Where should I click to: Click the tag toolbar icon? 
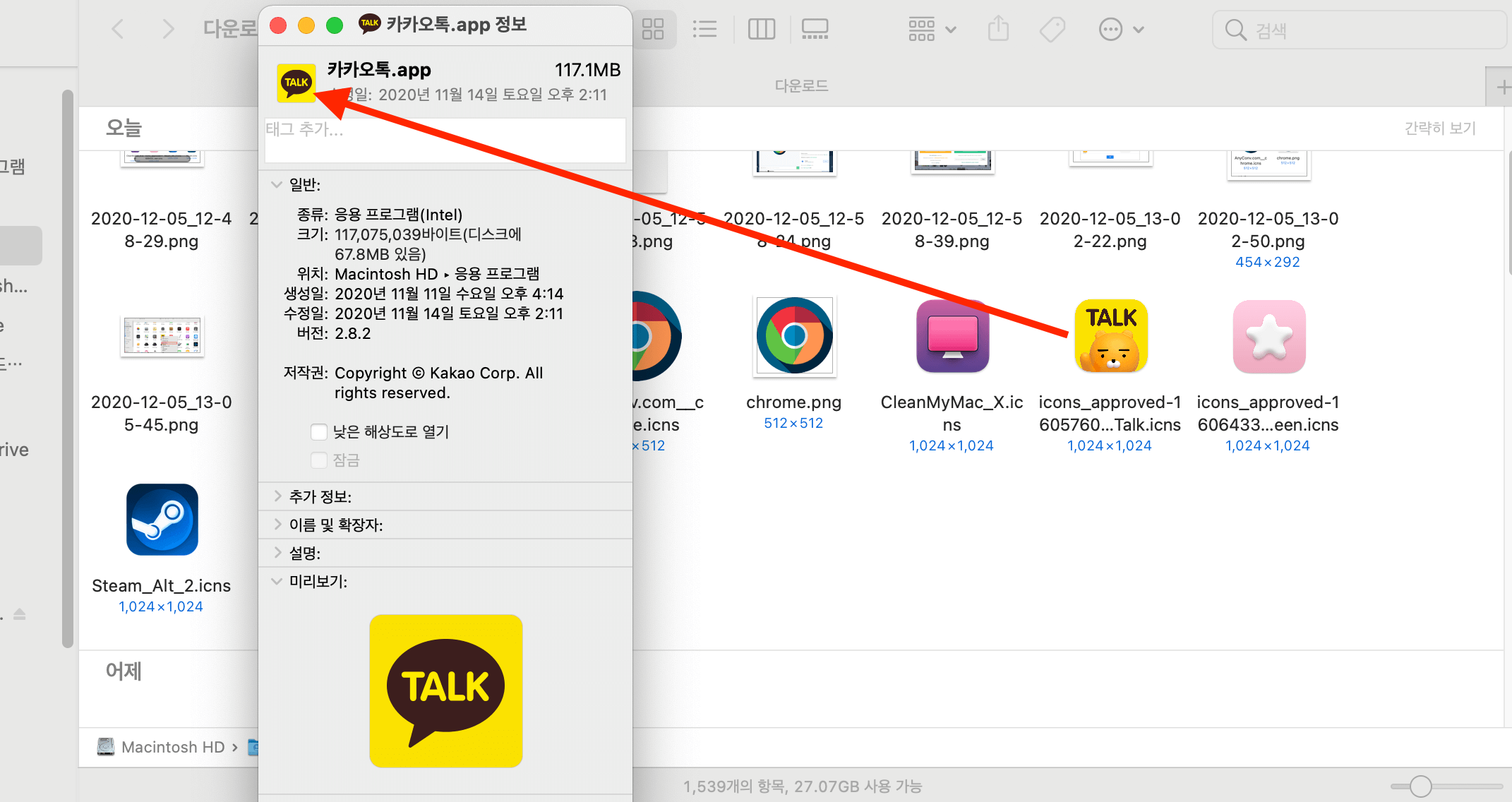point(1052,30)
